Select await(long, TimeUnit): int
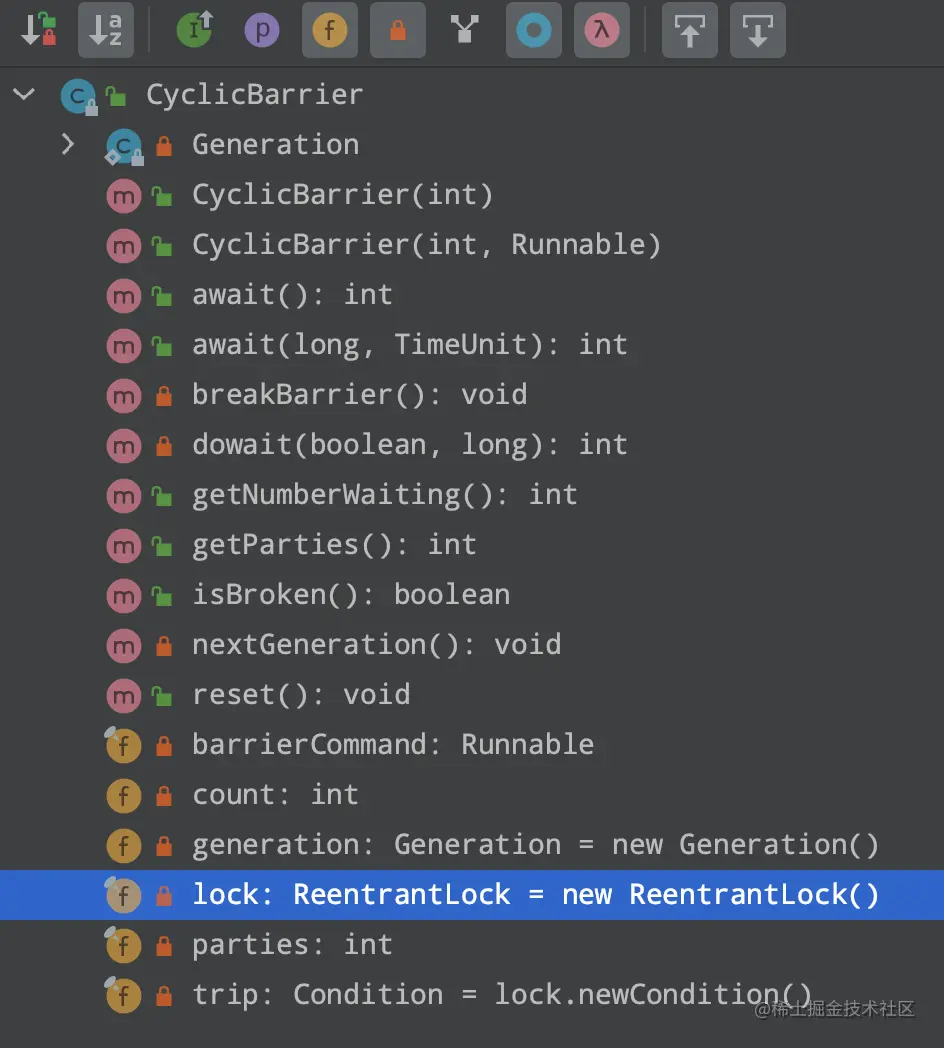 472,345
